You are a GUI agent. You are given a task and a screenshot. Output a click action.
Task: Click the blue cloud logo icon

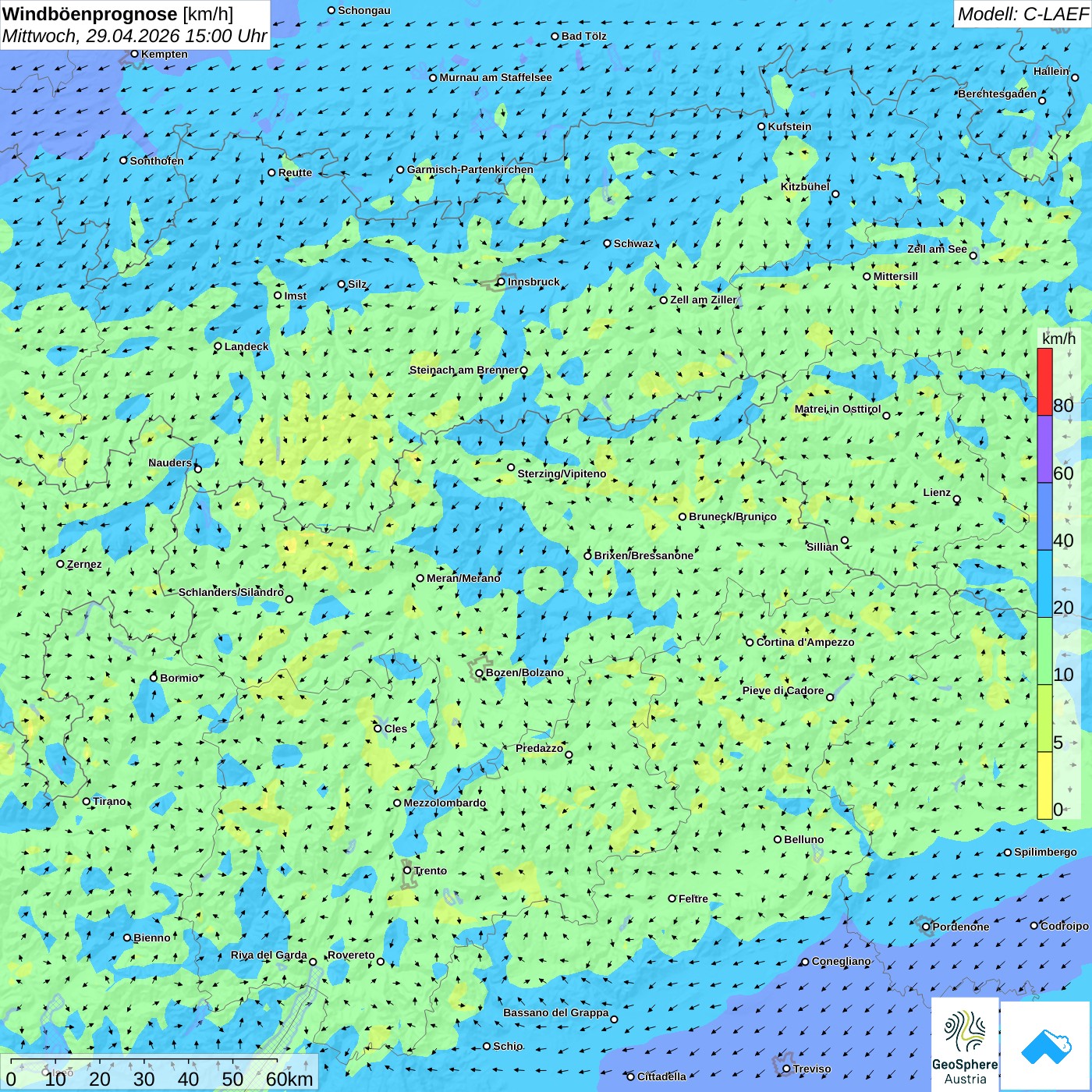(x=1046, y=1045)
